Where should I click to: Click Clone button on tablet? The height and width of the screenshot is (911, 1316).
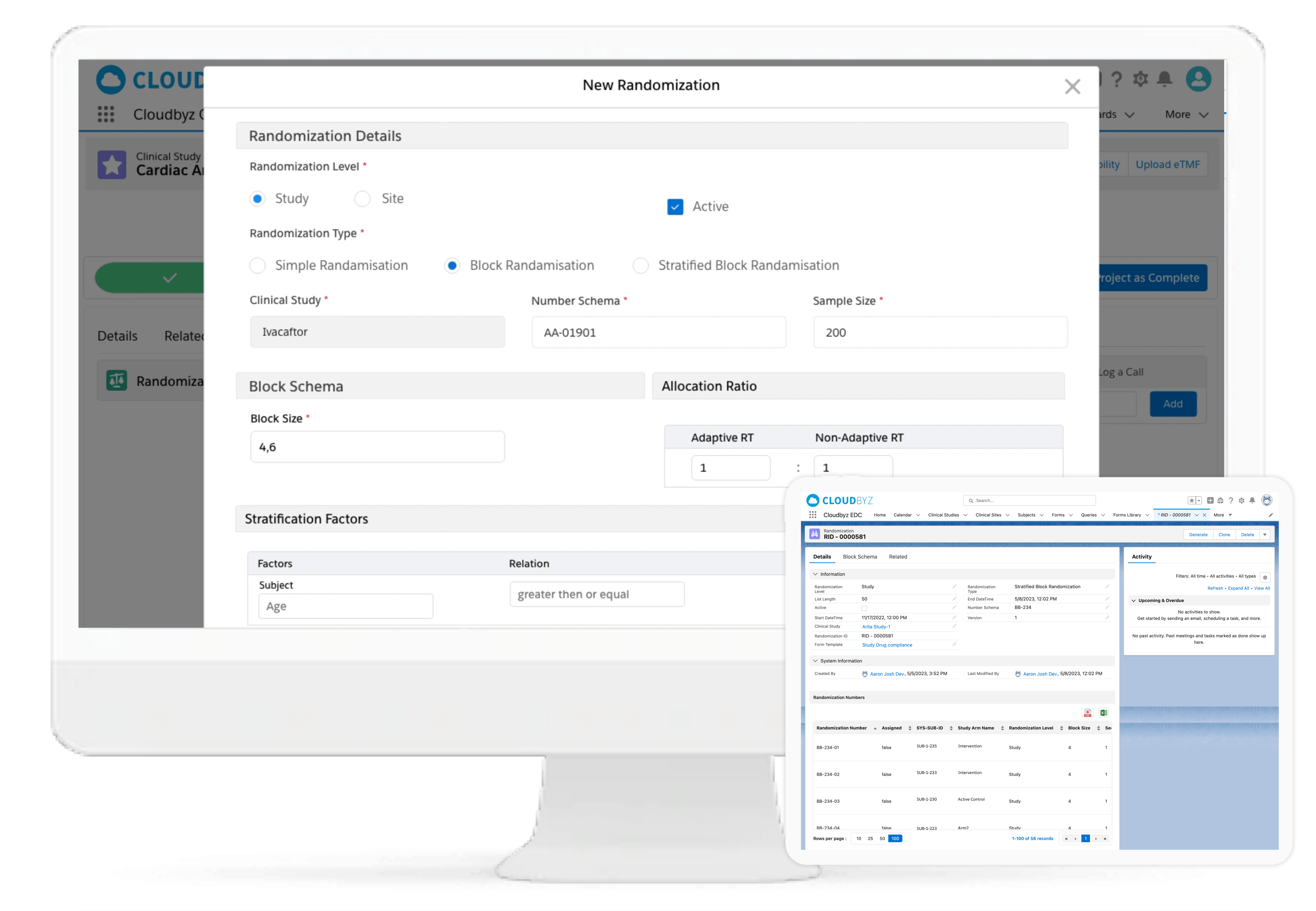coord(1224,535)
